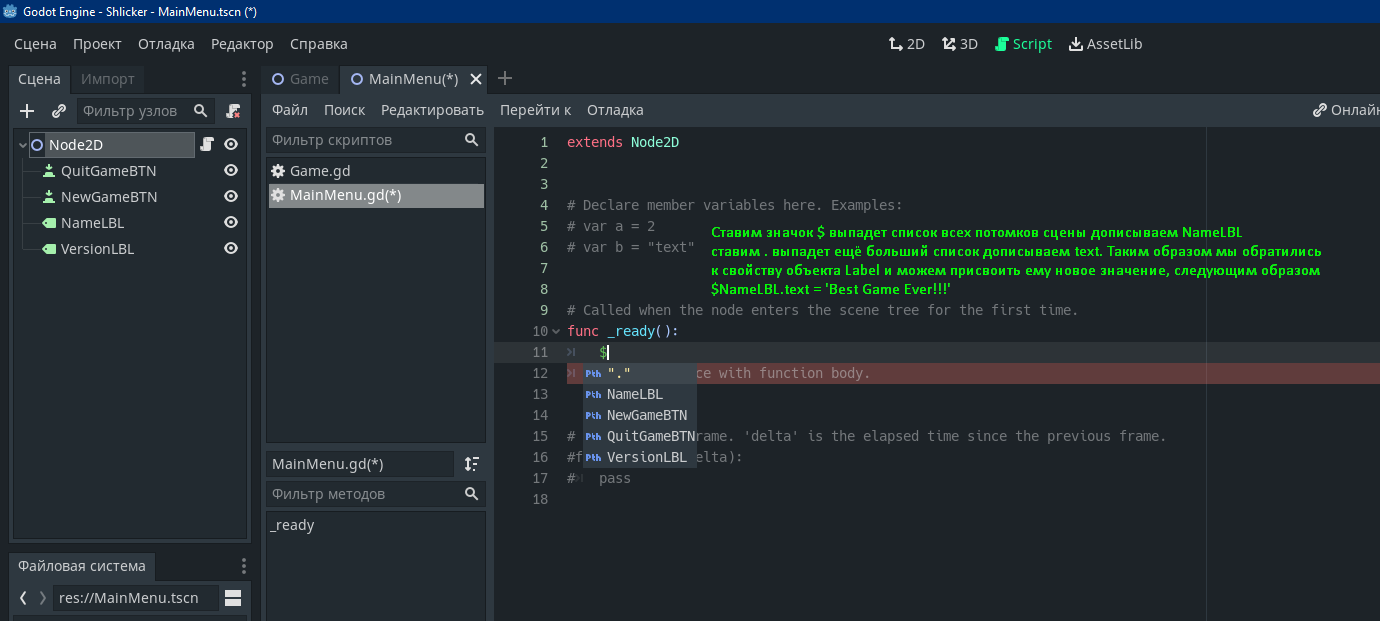Toggle alphabetical sorting of the method list
The height and width of the screenshot is (621, 1380).
pos(472,464)
